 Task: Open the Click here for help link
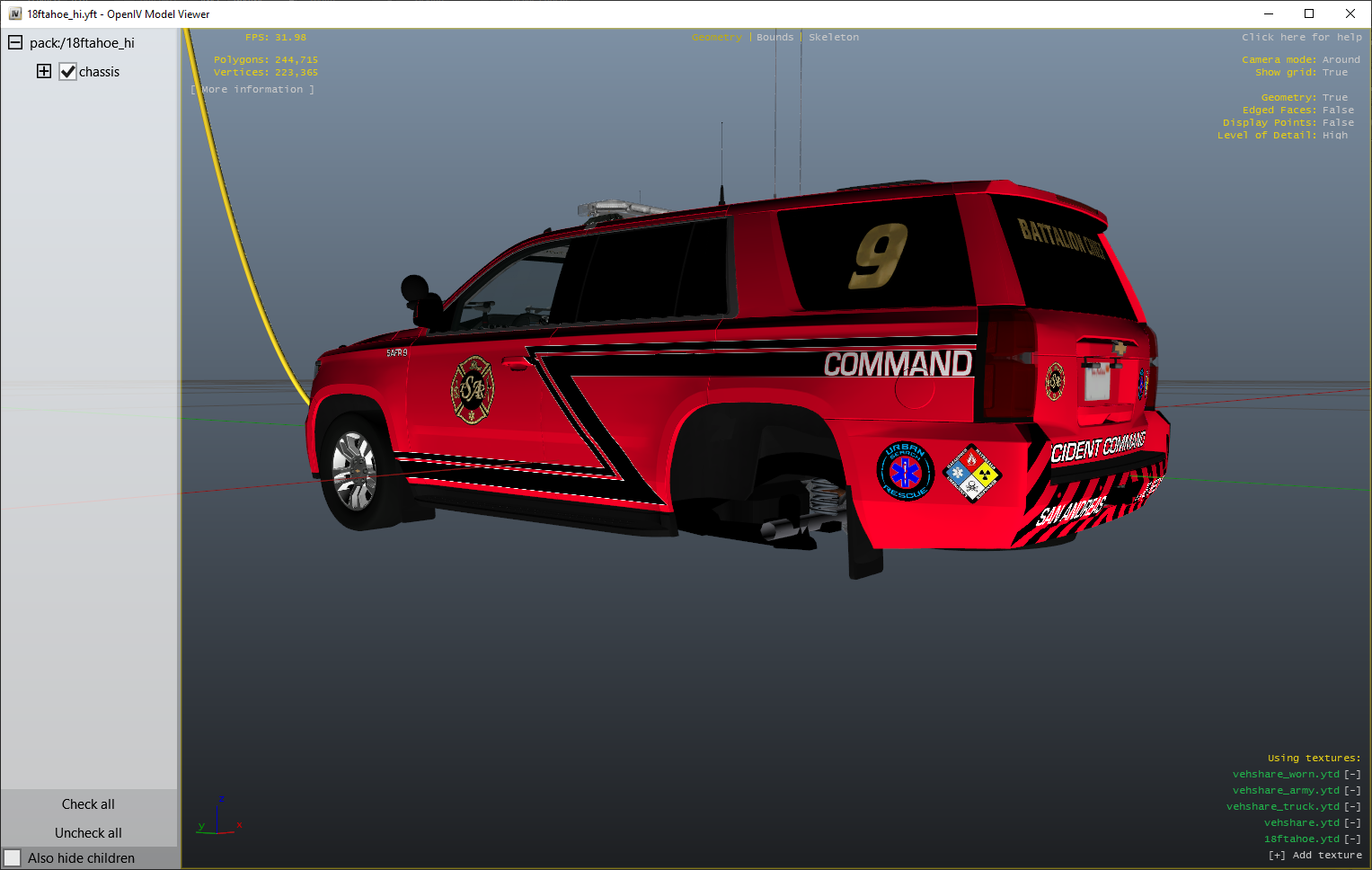[x=1301, y=38]
